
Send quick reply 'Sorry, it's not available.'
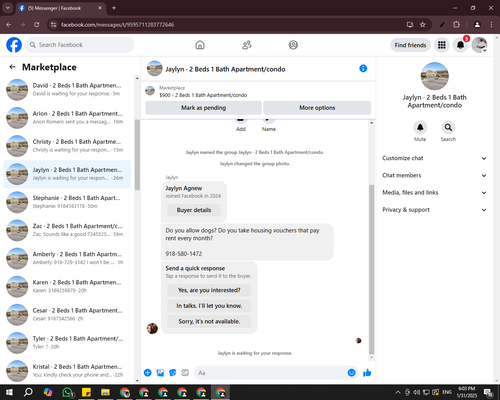[x=209, y=321]
